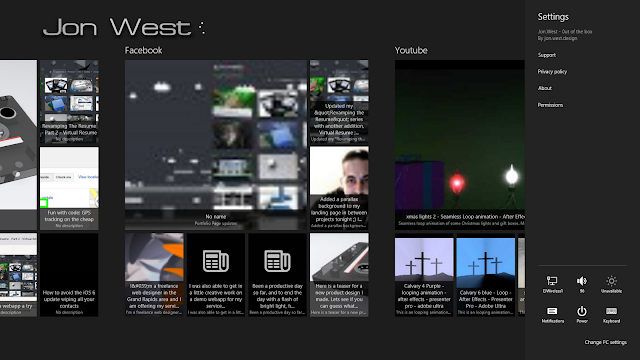Click the 'By jon.west.design' text
Screen dimensions: 640x360
pyautogui.click(x=557, y=38)
